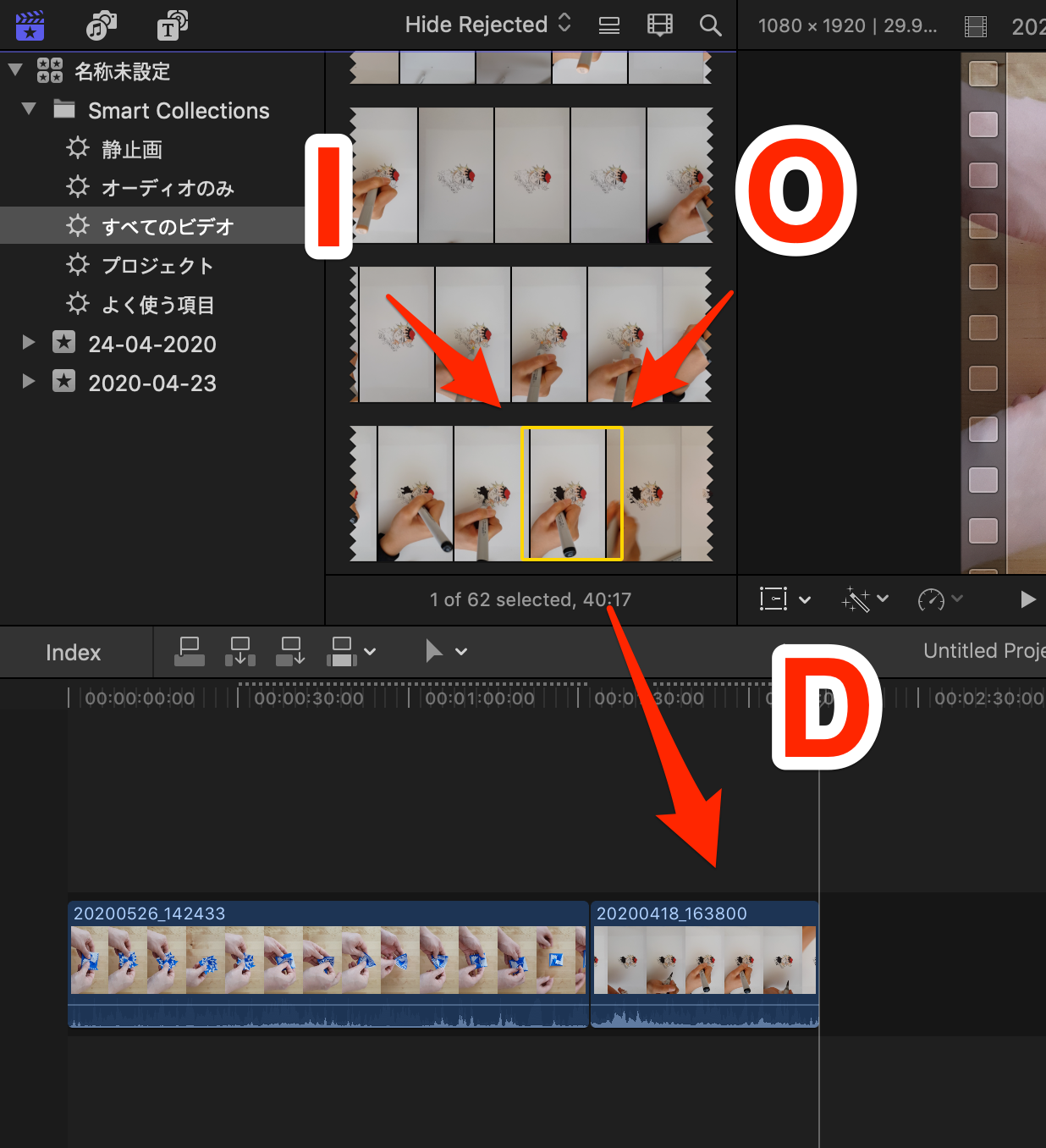Open the tools pop-up menu chevron

pos(461,652)
